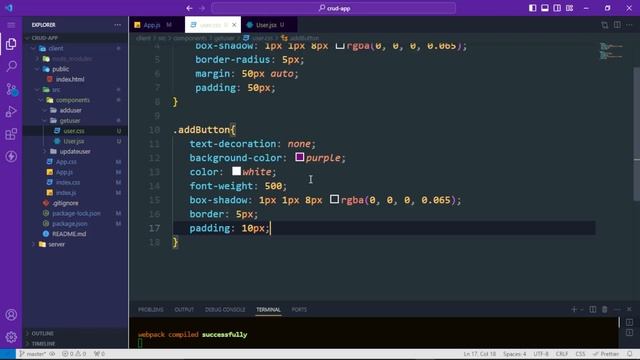Change the CSS language mode
The image size is (640, 360).
click(x=580, y=354)
